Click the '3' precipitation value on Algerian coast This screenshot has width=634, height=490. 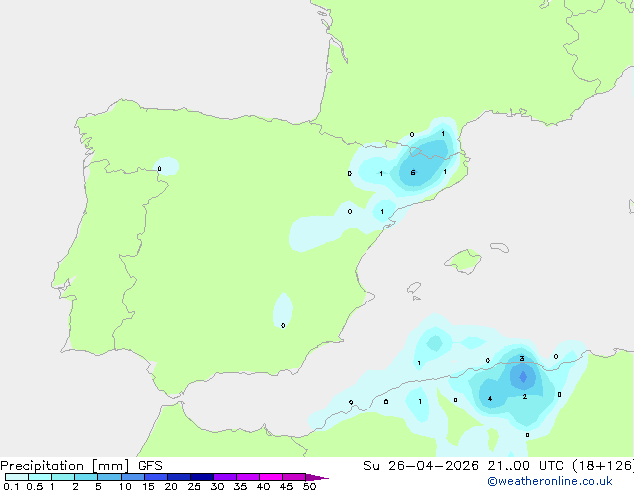click(x=522, y=359)
